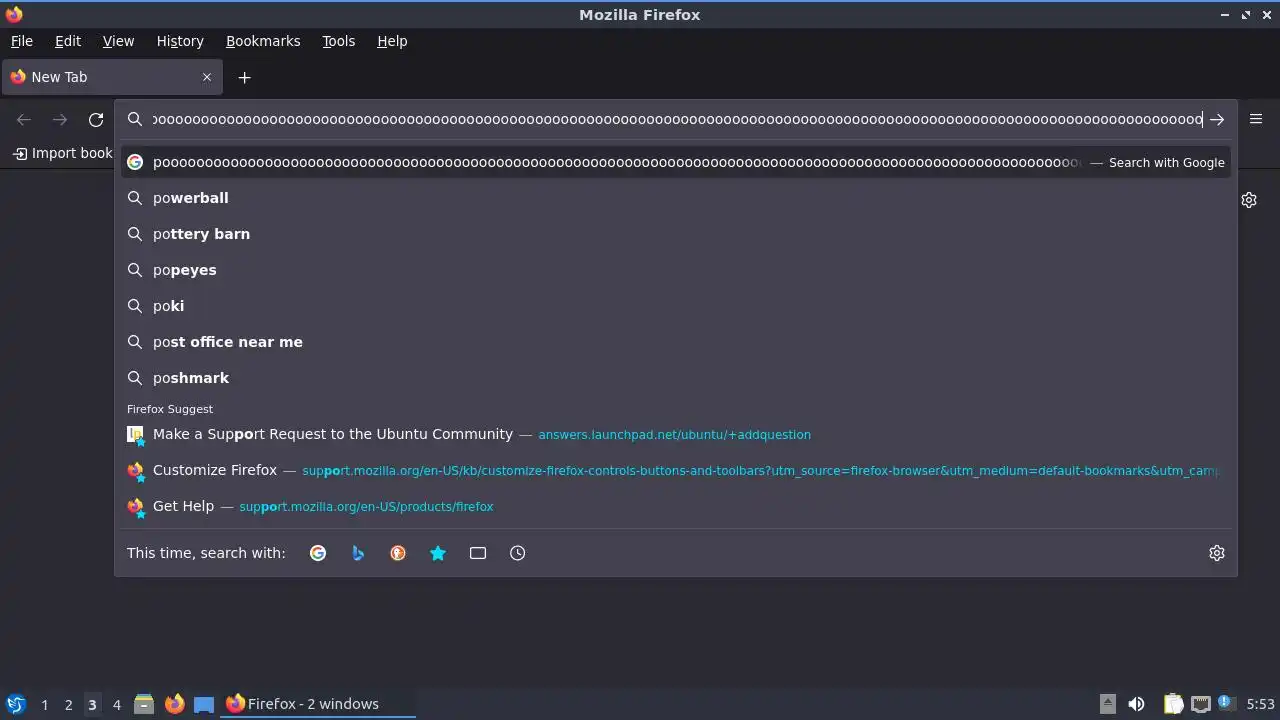Search this time with DuckDuckGo icon
Viewport: 1280px width, 720px height.
398,553
